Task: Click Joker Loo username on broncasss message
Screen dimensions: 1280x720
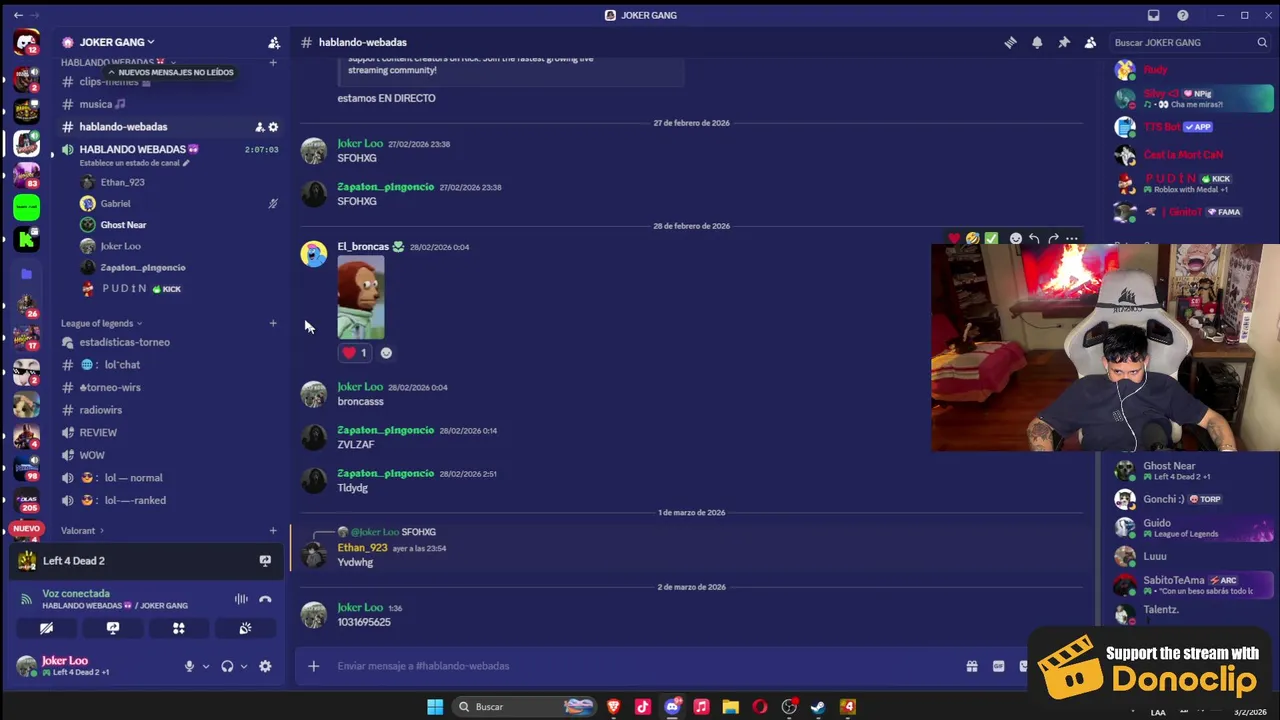Action: tap(360, 387)
